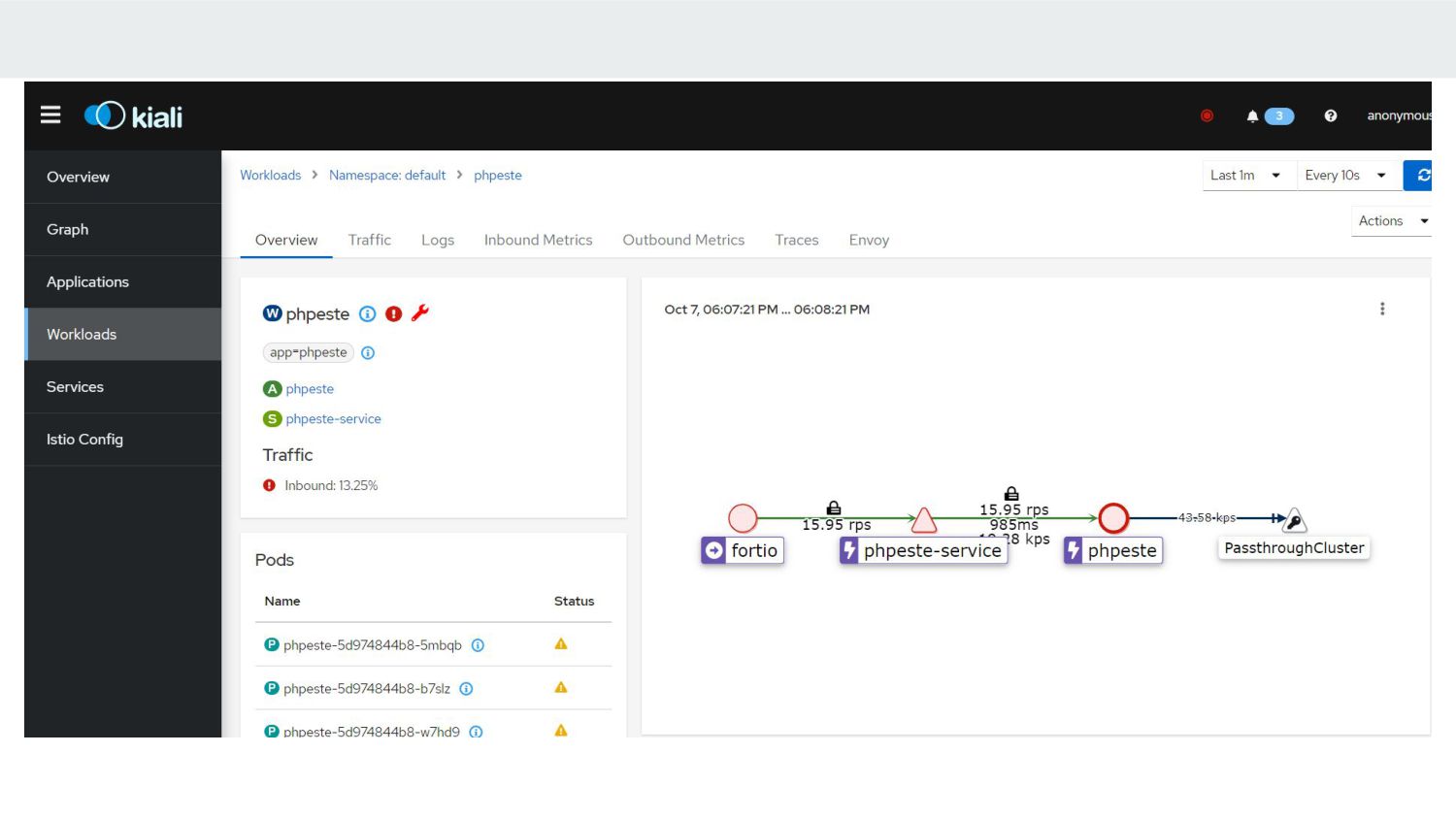Click pod name phpeste-5d974844b8-b7slz
This screenshot has width=1456, height=819.
[367, 689]
